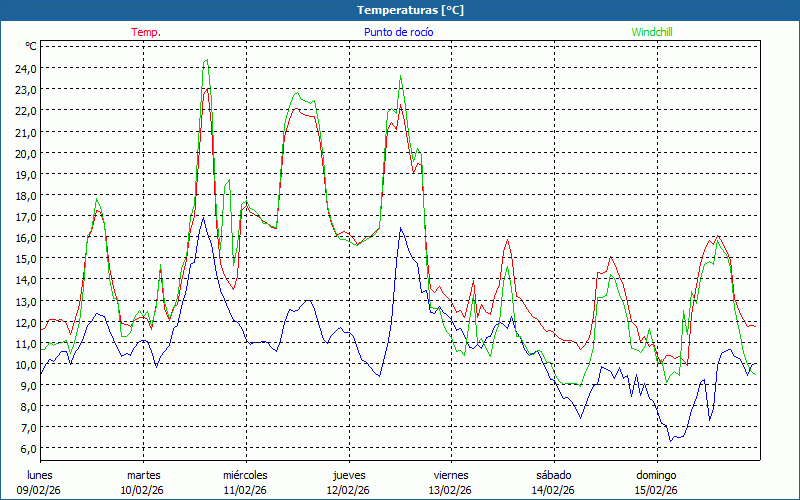Image resolution: width=800 pixels, height=500 pixels.
Task: Click the '°C' unit label on the axis
Action: click(x=31, y=46)
